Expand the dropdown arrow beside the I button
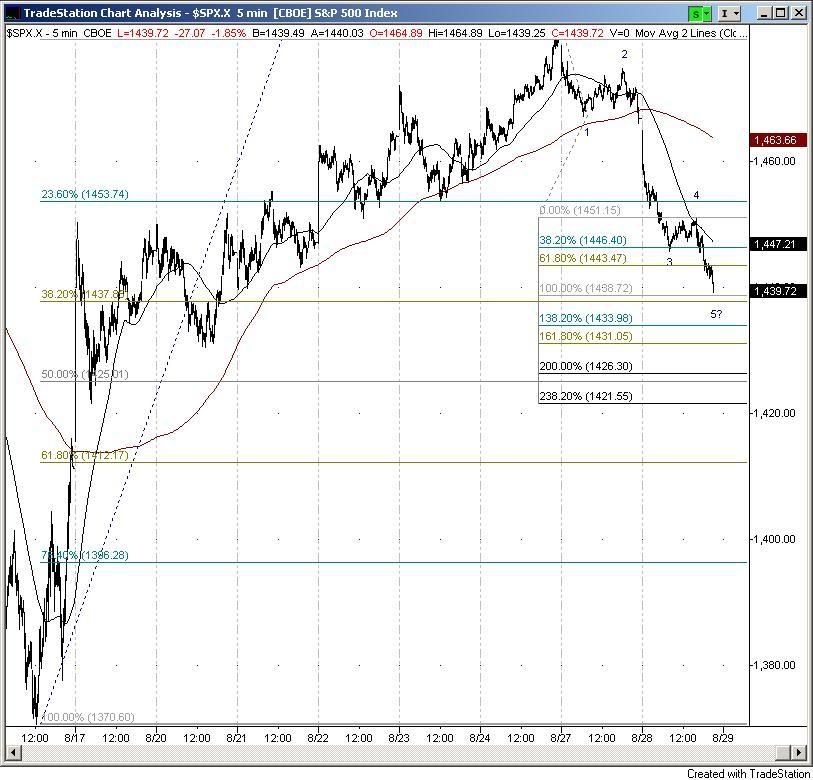The height and width of the screenshot is (780, 813). [x=738, y=13]
